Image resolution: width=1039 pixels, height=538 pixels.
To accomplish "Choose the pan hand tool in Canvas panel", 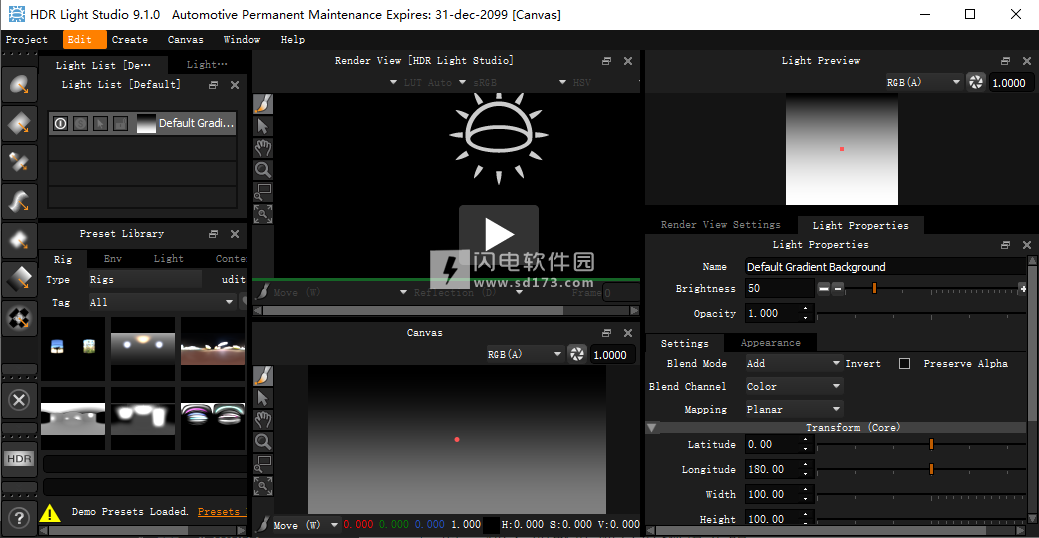I will [263, 419].
